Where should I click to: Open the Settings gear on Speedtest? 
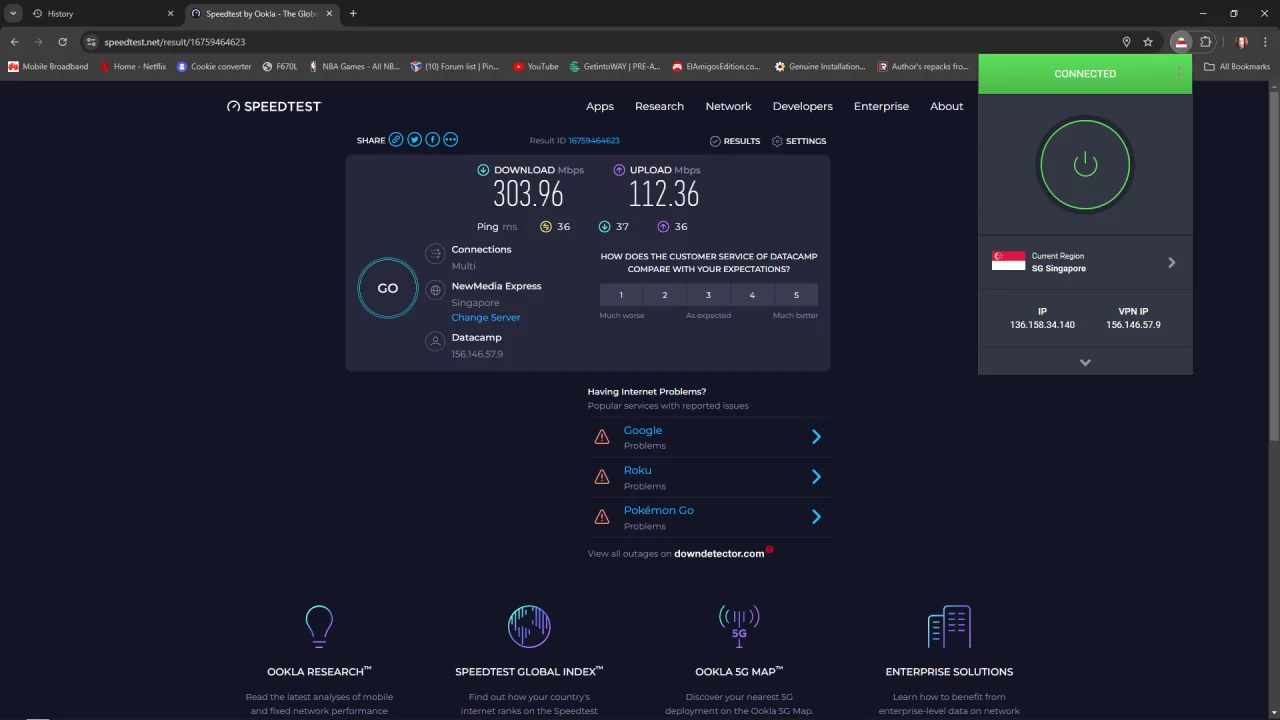coord(799,141)
